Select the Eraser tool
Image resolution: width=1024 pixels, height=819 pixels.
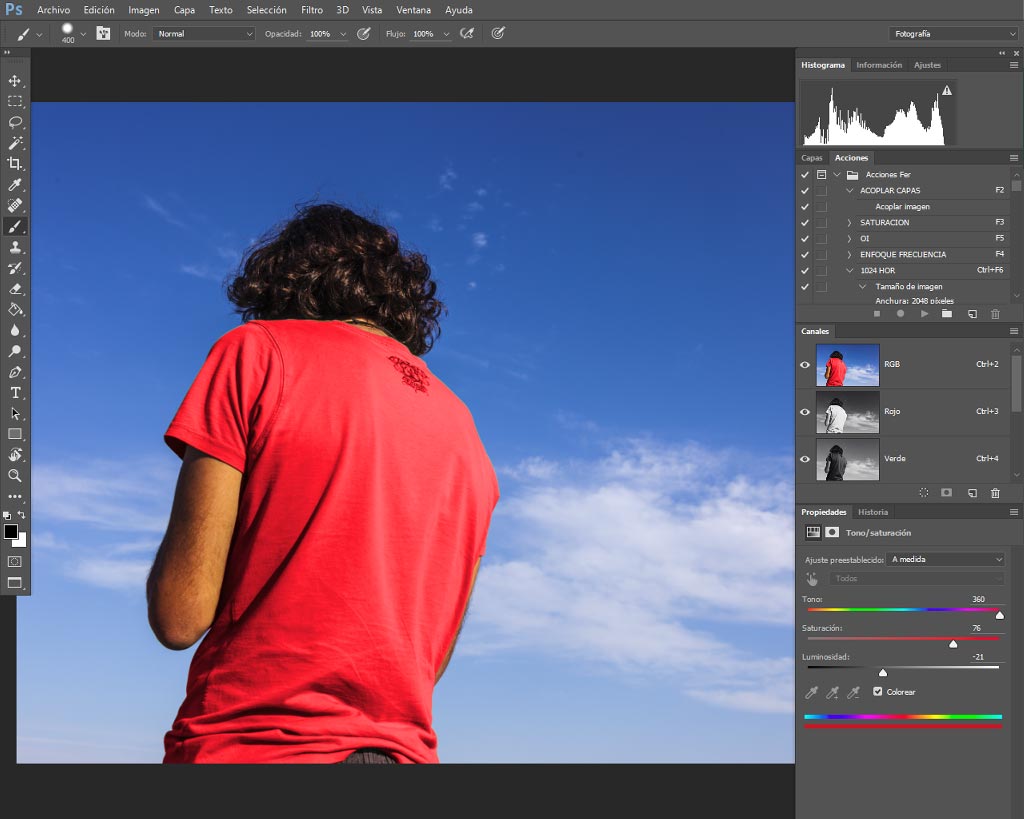(14, 289)
